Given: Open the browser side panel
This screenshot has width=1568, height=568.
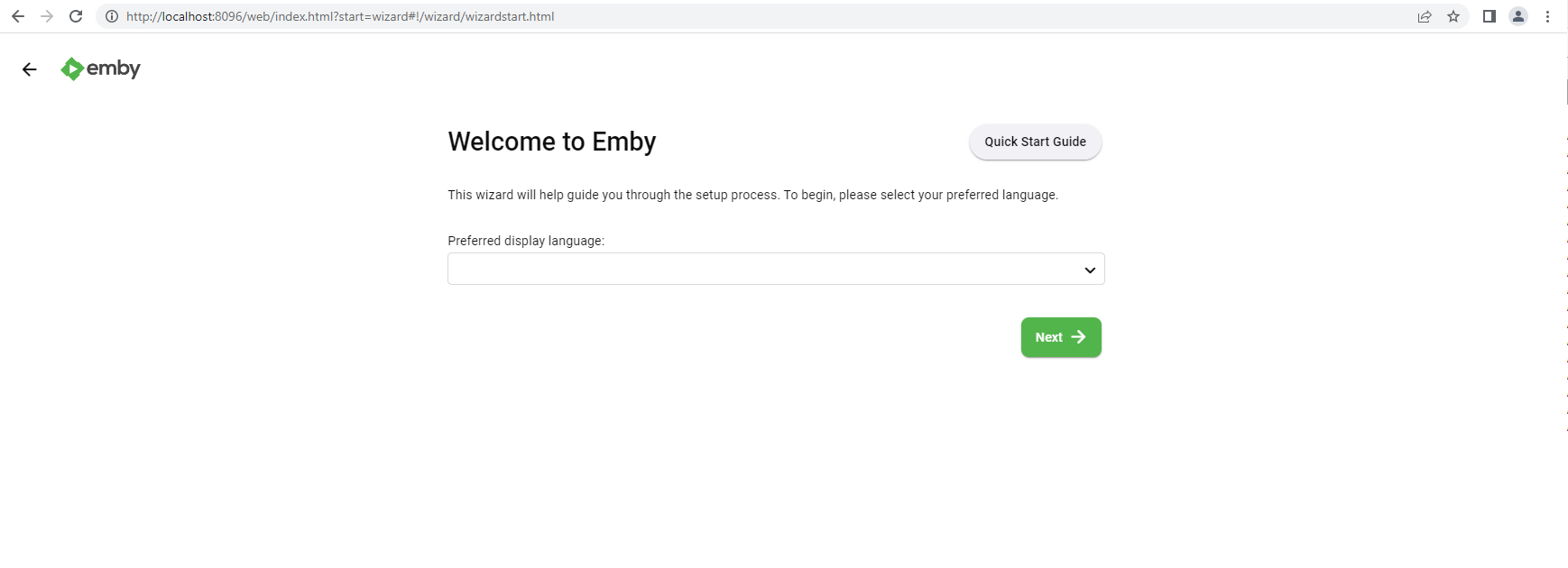Looking at the screenshot, I should pyautogui.click(x=1490, y=16).
